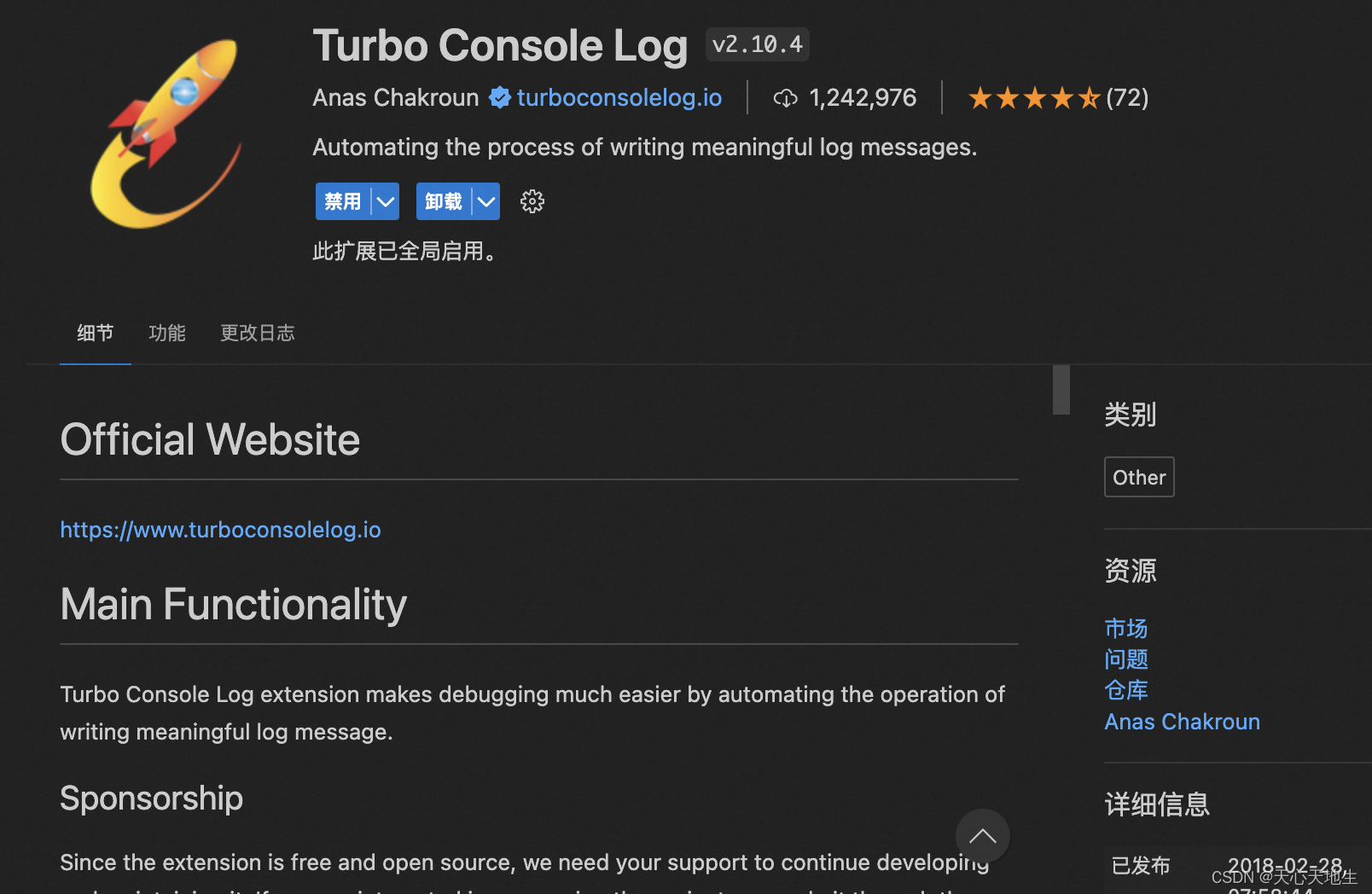Open the https://www.turboconsolelog.io link

[x=221, y=530]
